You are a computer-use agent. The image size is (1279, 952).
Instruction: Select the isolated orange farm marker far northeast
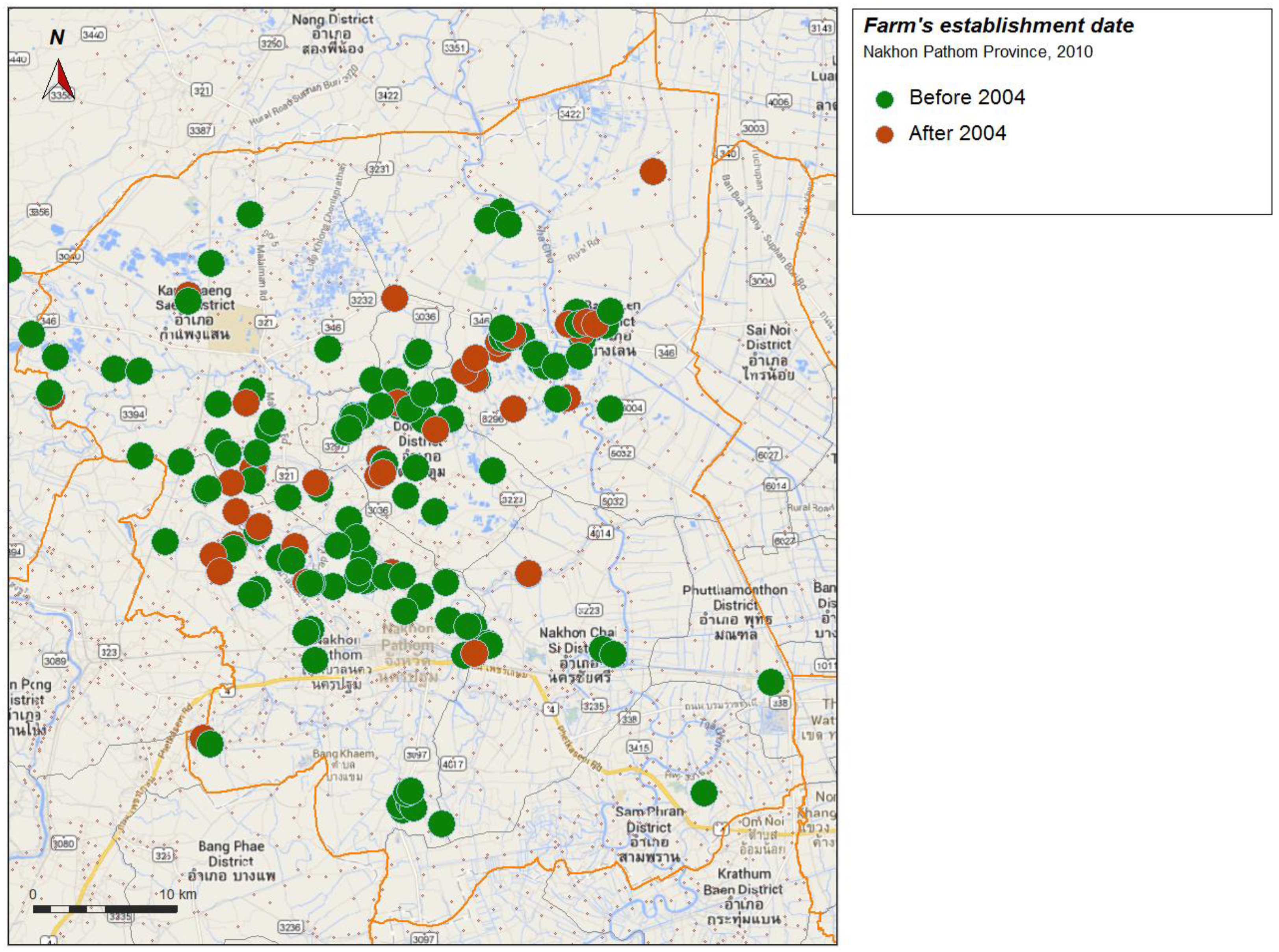(x=653, y=171)
